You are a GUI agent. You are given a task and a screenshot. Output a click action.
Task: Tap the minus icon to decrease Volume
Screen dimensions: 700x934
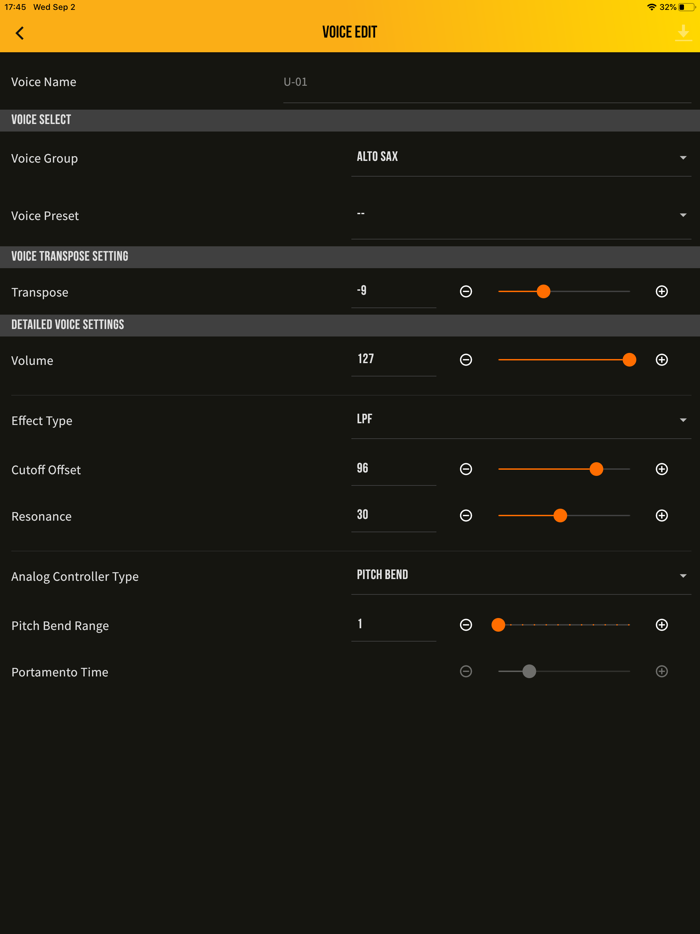(465, 359)
